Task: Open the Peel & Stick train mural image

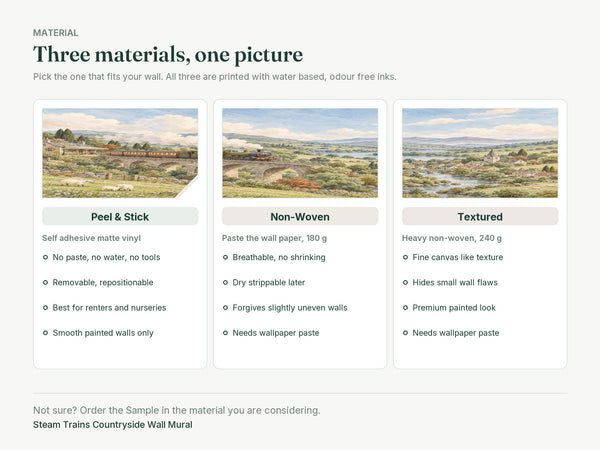Action: click(x=120, y=153)
